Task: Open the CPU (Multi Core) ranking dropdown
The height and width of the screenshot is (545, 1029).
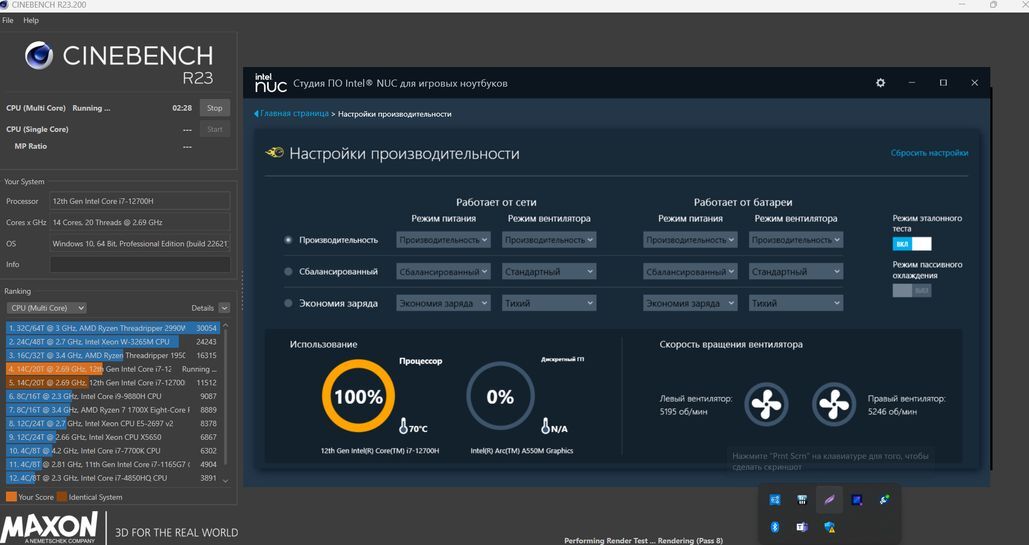Action: coord(46,308)
